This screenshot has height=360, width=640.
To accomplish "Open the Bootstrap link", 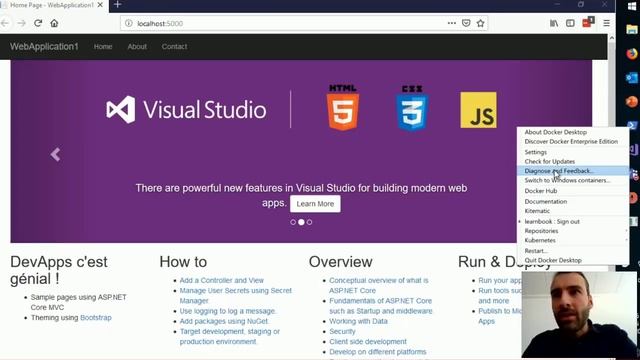I will pos(96,318).
